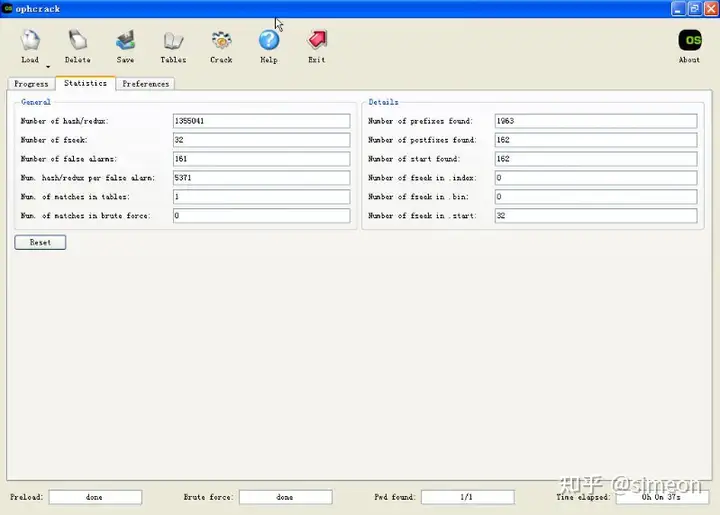720x515 pixels.
Task: Click the fseek in .index field
Action: click(x=596, y=178)
